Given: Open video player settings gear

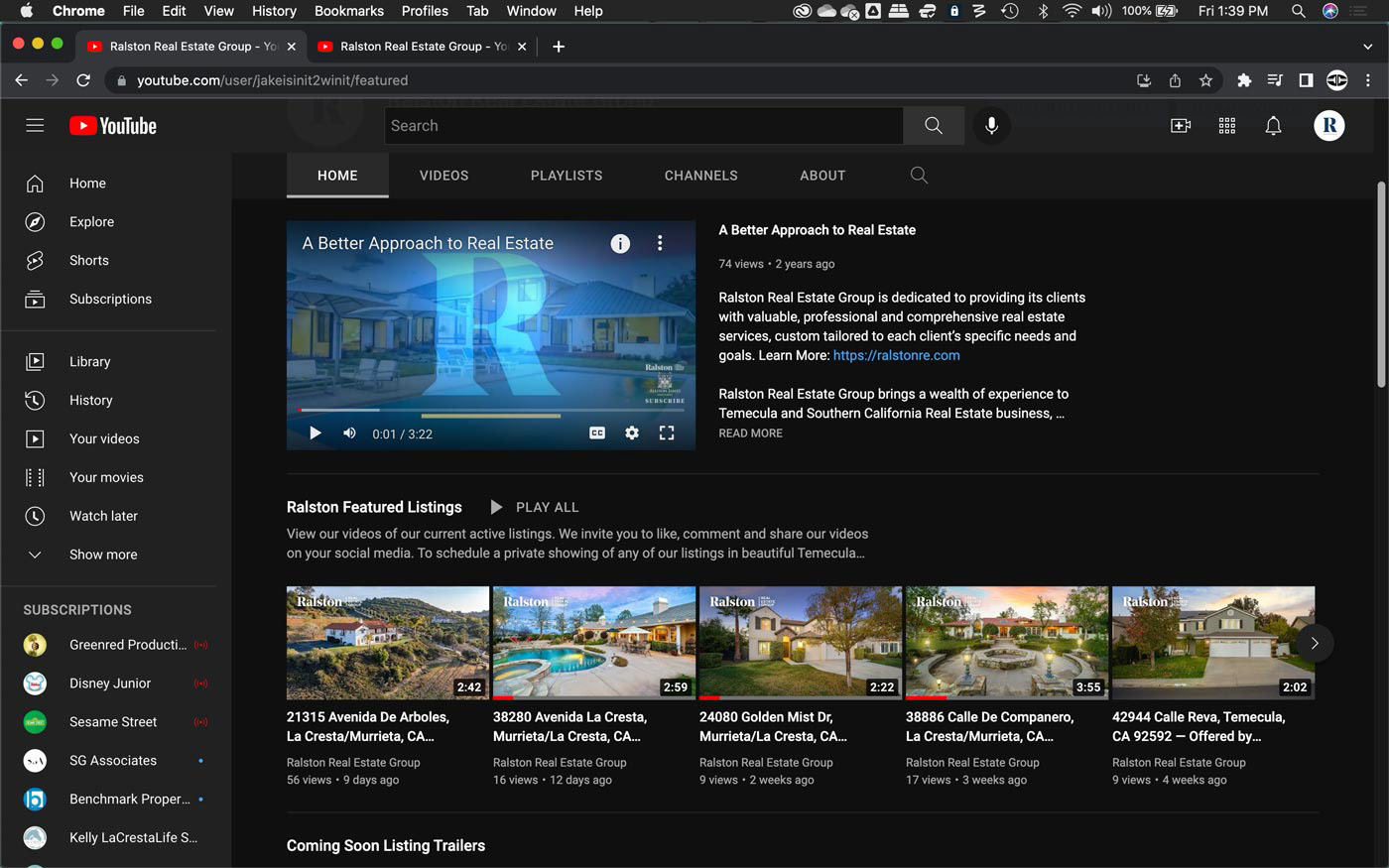Looking at the screenshot, I should point(632,434).
